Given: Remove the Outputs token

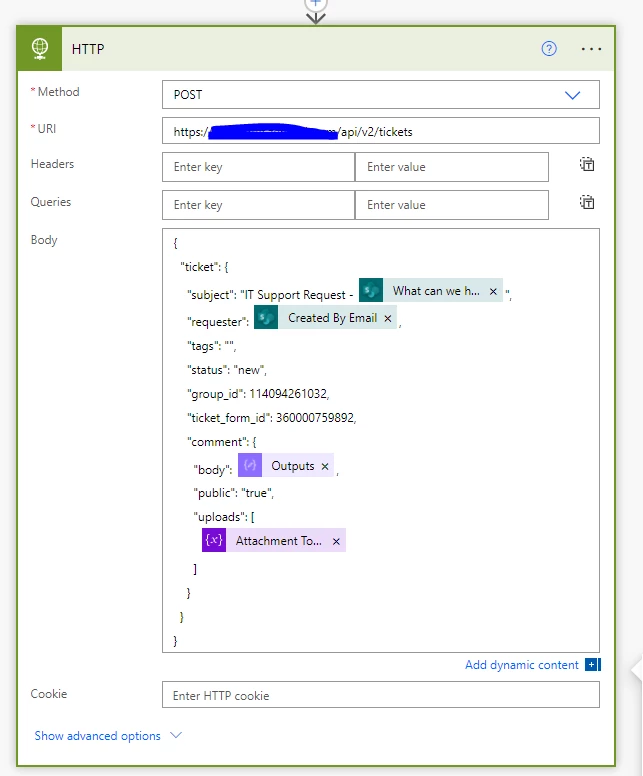Looking at the screenshot, I should (325, 466).
